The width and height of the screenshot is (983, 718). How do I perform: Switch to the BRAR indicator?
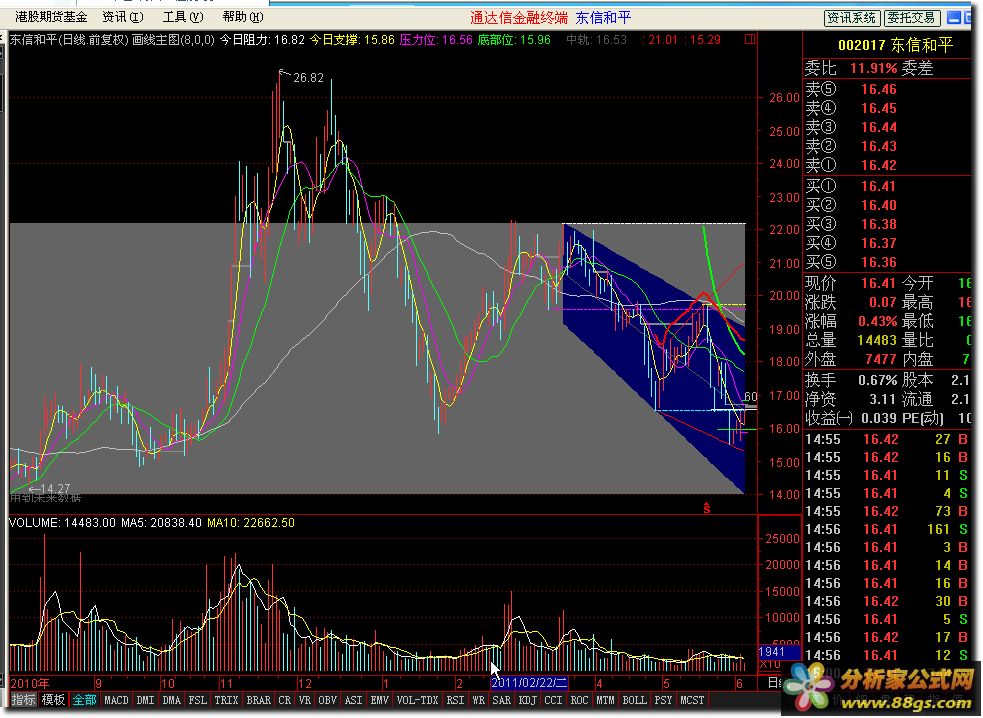point(258,700)
